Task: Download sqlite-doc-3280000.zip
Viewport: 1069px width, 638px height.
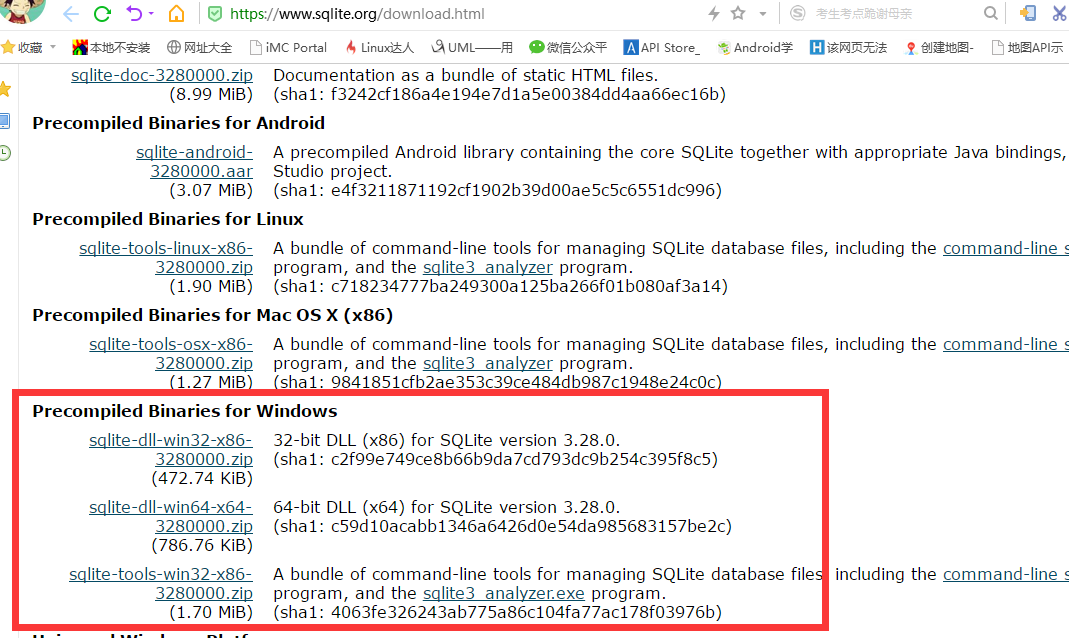Action: 162,75
